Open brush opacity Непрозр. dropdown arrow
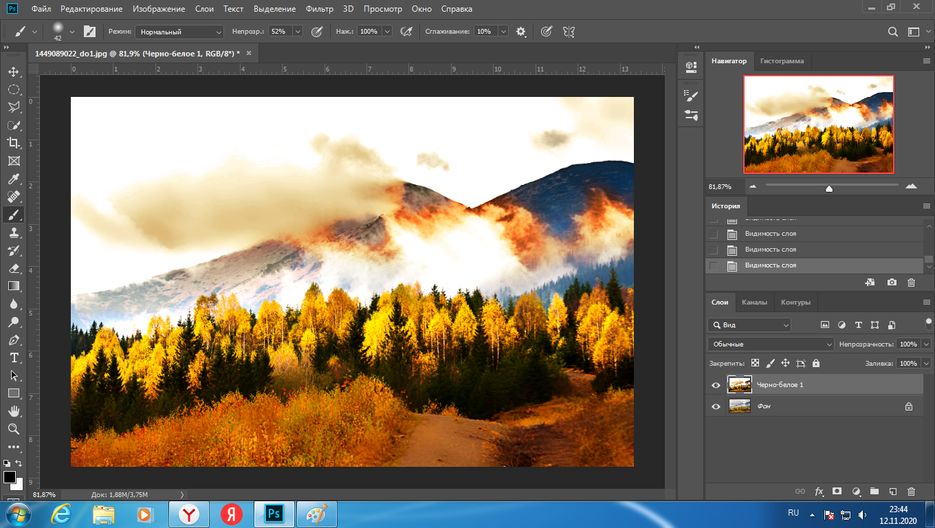The height and width of the screenshot is (528, 935). point(298,32)
